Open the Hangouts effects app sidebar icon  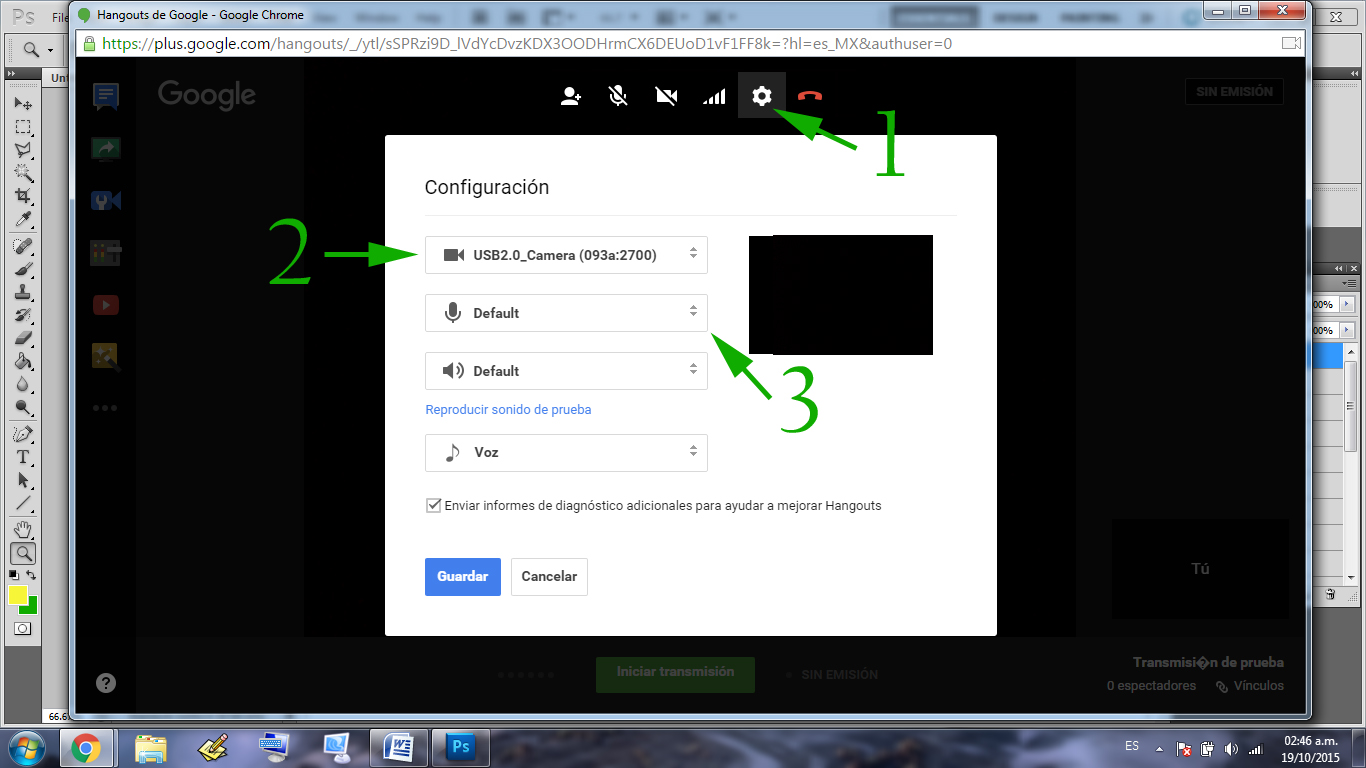click(106, 356)
